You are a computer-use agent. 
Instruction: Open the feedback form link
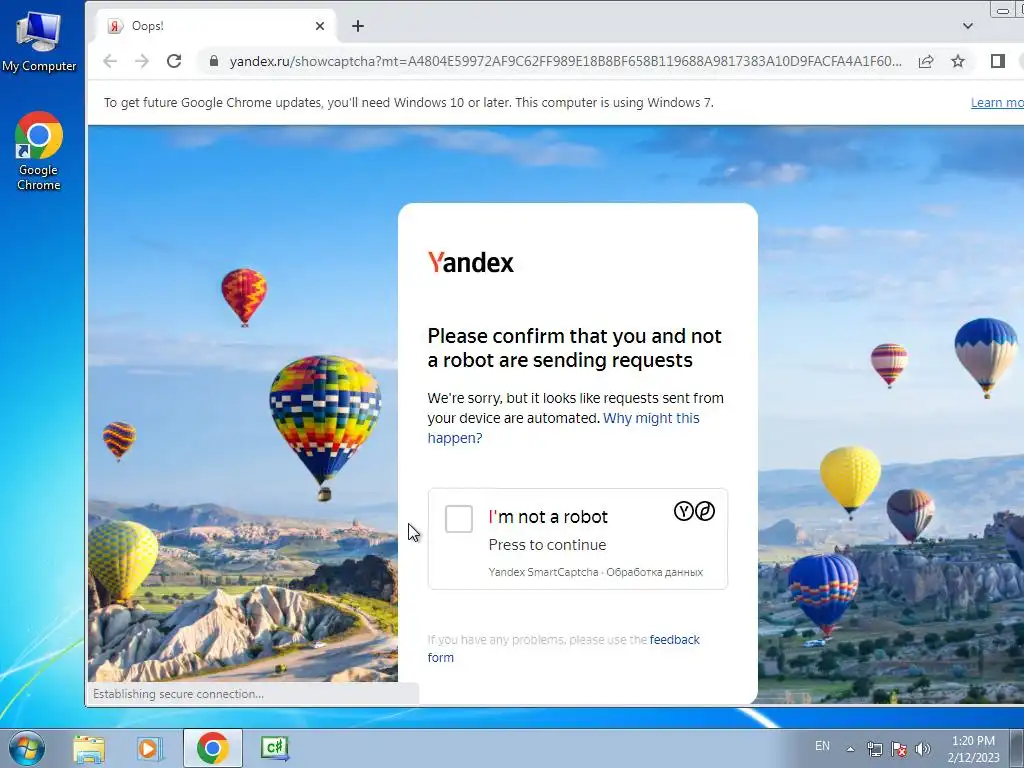click(564, 648)
